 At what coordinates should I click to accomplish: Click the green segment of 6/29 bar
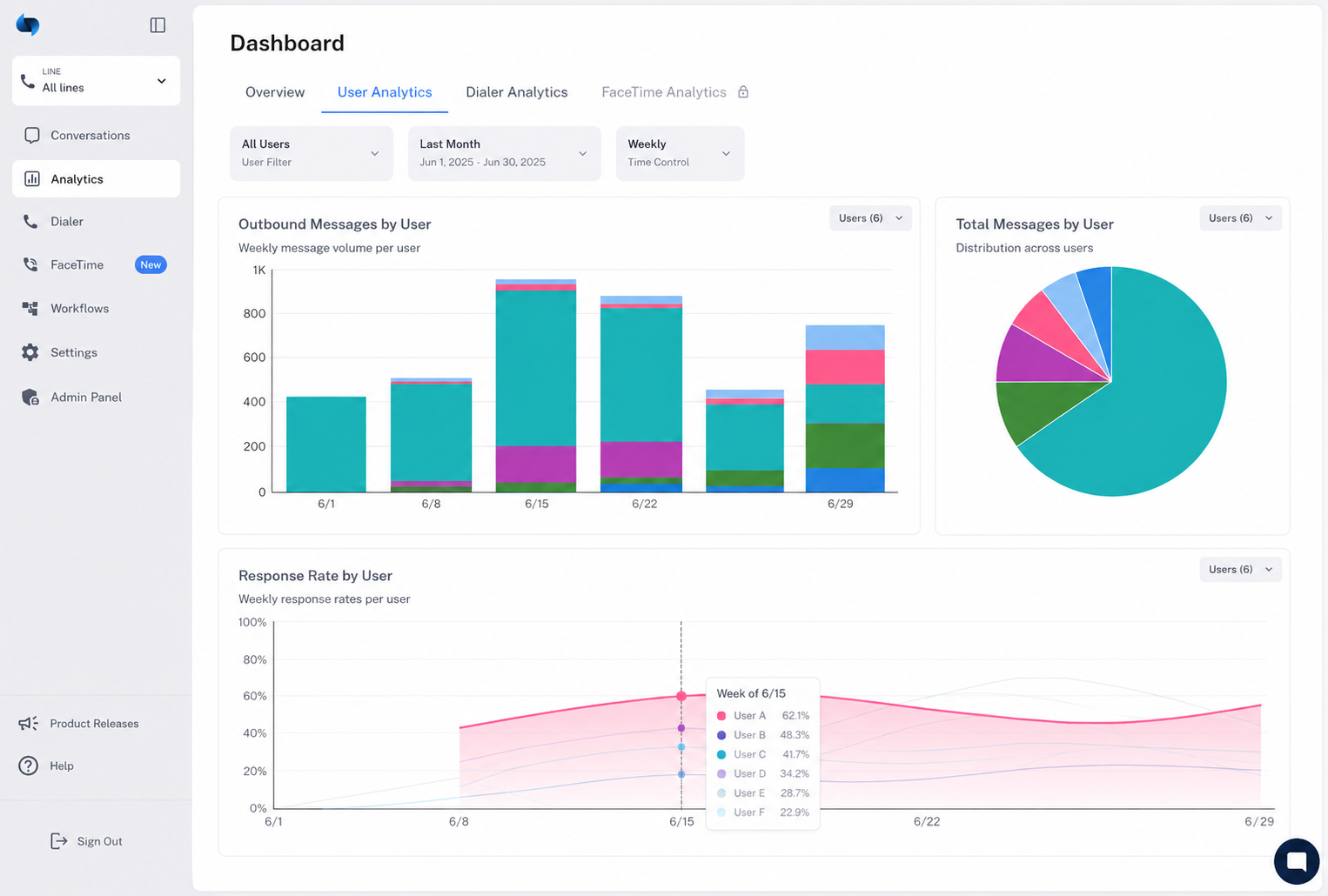coord(845,445)
